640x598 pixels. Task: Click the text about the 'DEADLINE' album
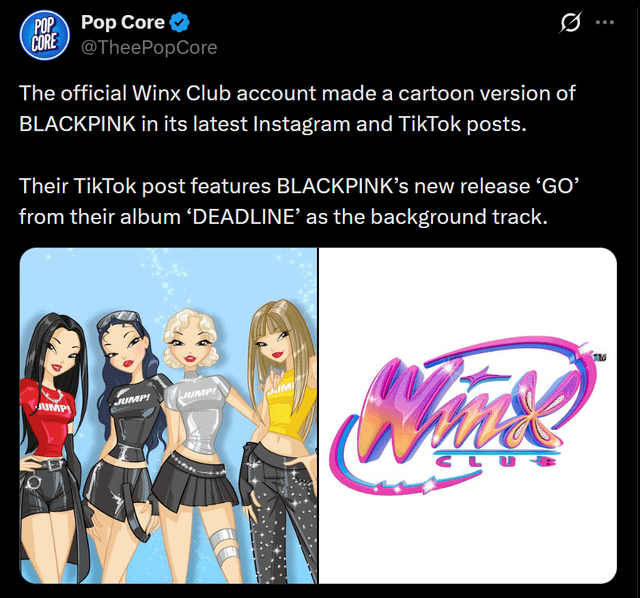pyautogui.click(x=299, y=201)
